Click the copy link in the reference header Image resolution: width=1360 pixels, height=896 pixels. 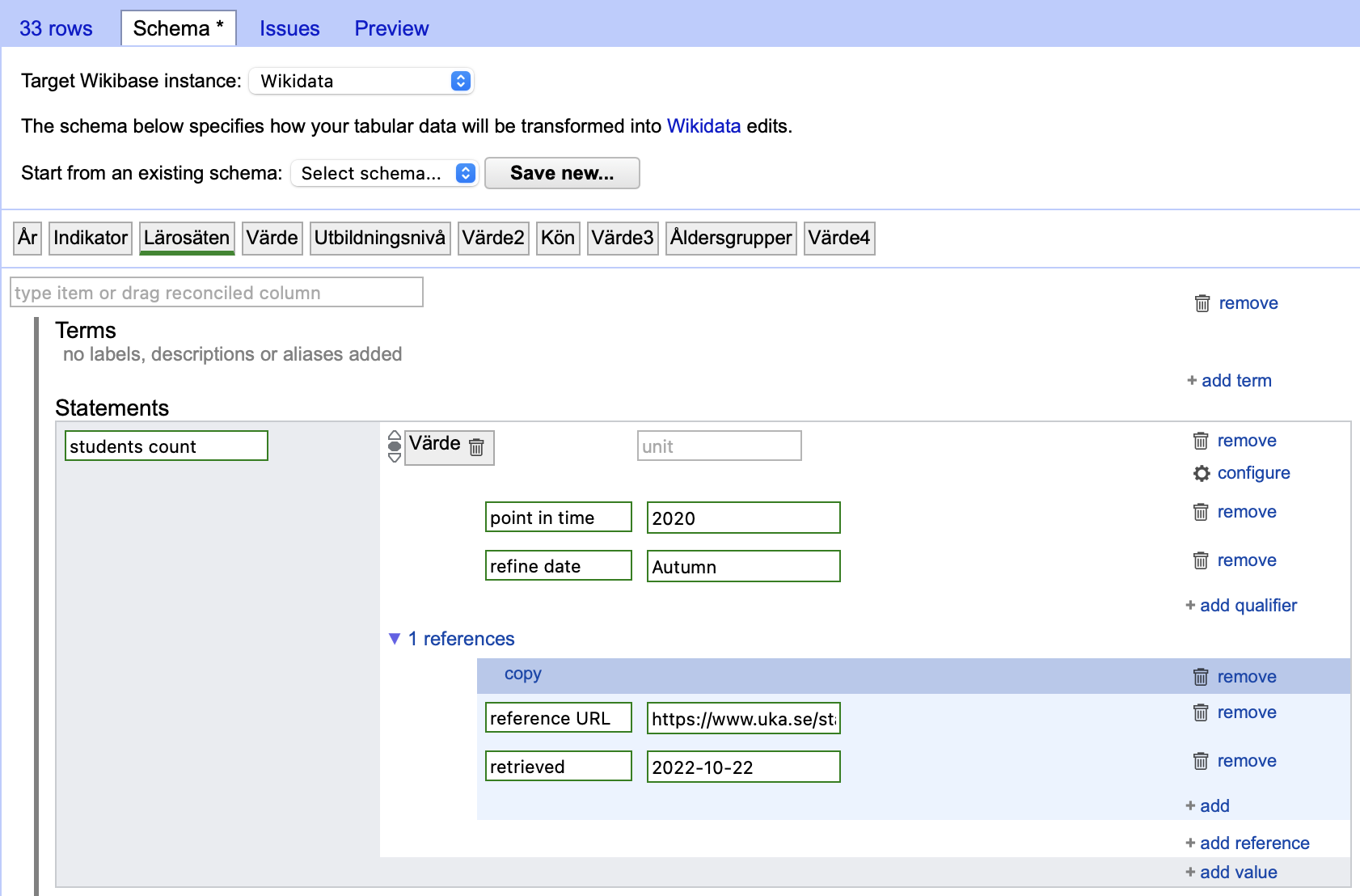(522, 674)
